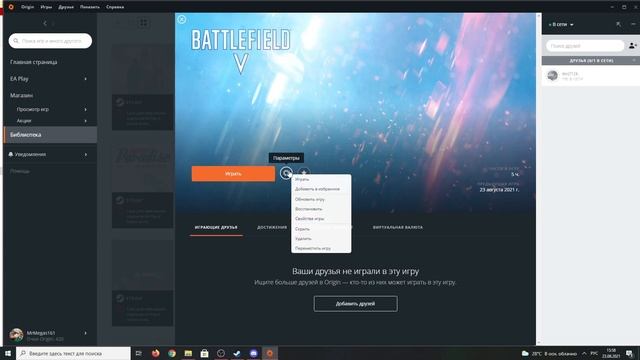Expand the Просмотр игр submenu arrow

[x=86, y=109]
